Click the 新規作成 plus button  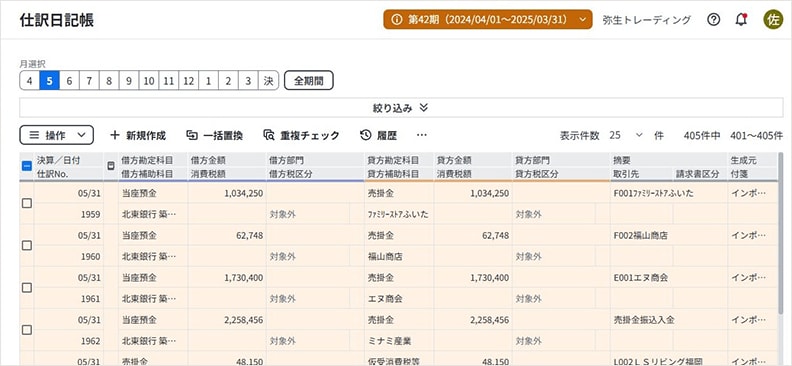point(138,135)
